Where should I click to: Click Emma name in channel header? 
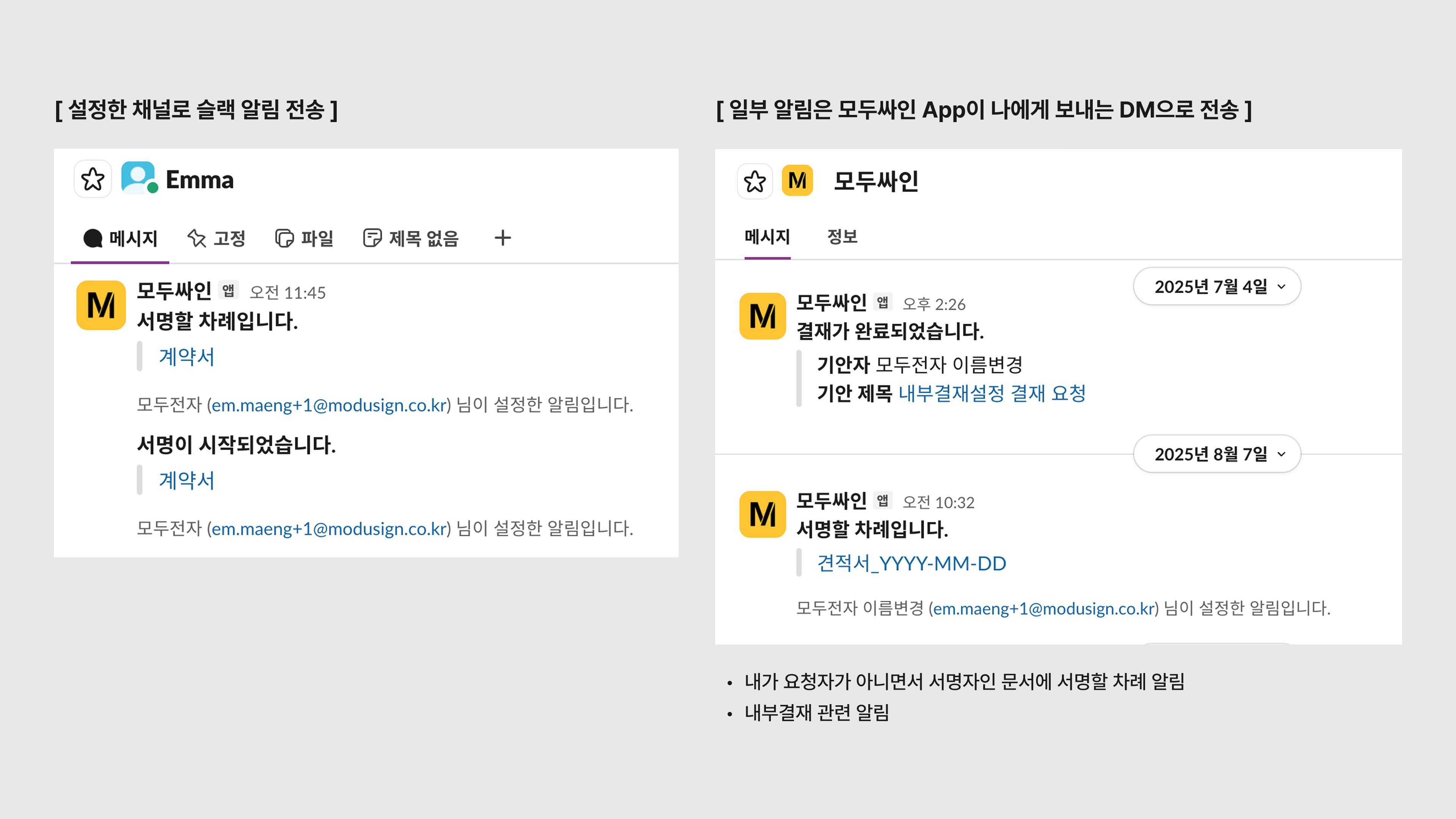point(199,180)
